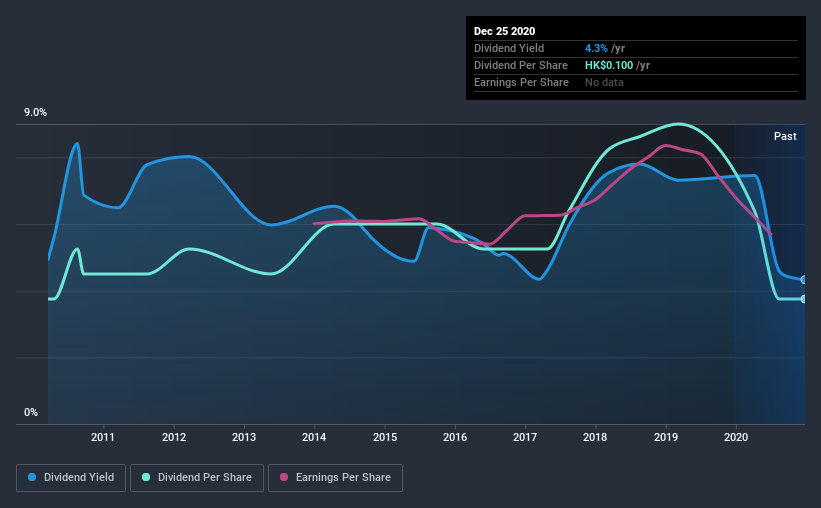Click the 2015 x-axis label
Viewport: 821px width, 508px height.
tap(385, 437)
